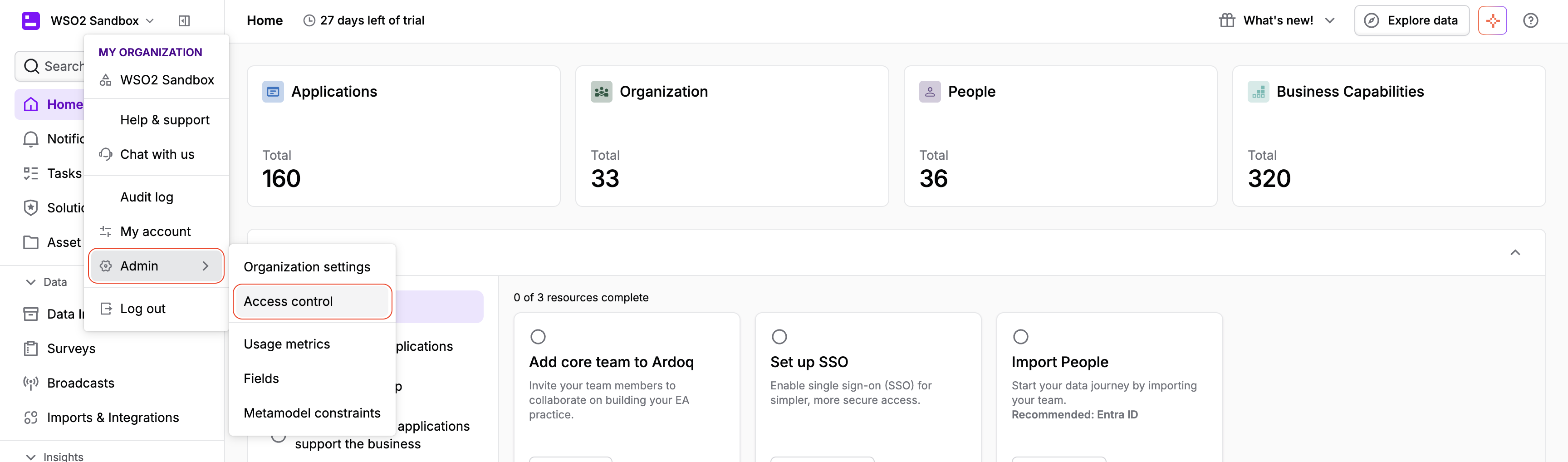Click the 0 of 3 resources complete text
The width and height of the screenshot is (1568, 462).
(x=581, y=298)
